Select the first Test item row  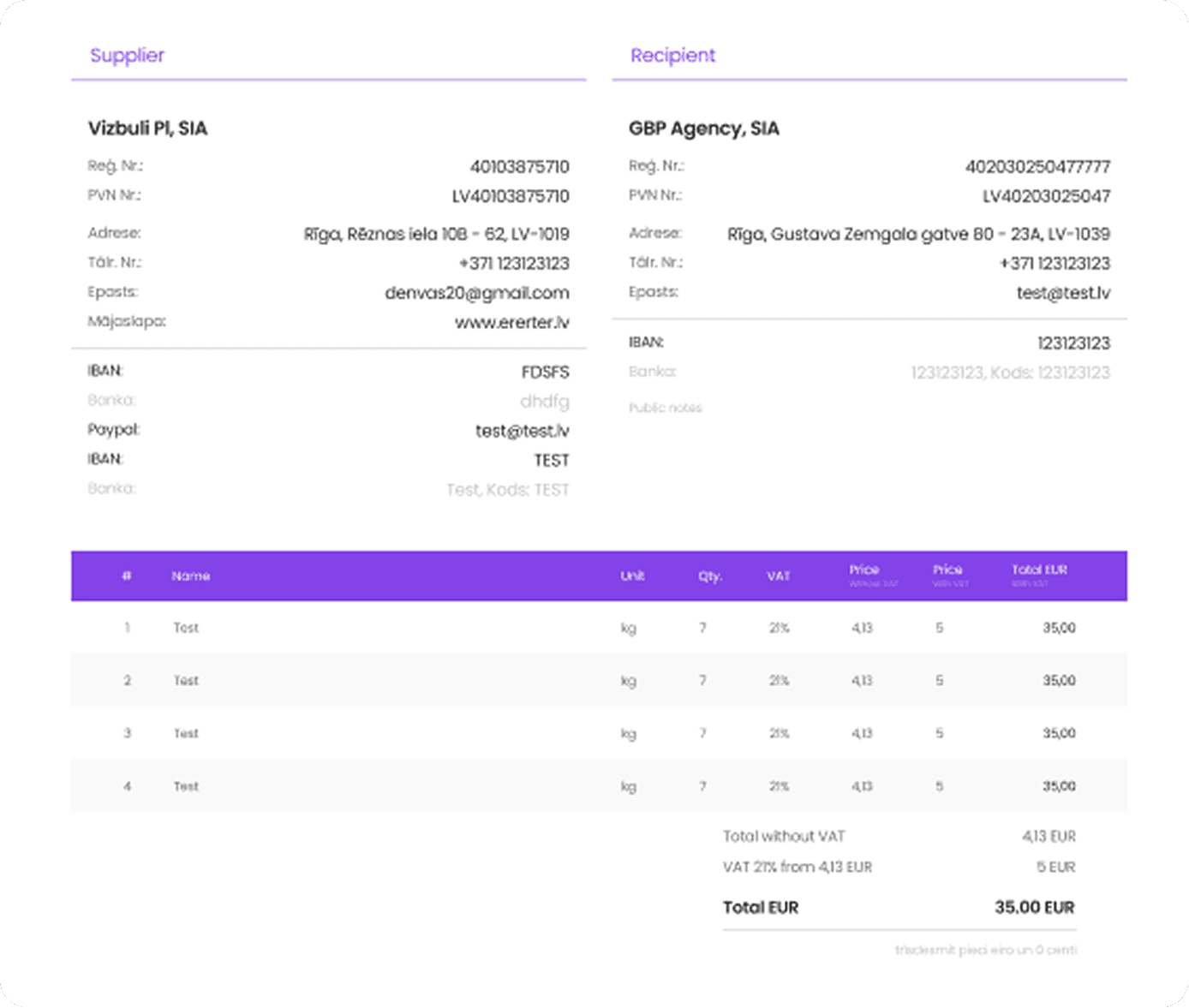pyautogui.click(x=599, y=628)
